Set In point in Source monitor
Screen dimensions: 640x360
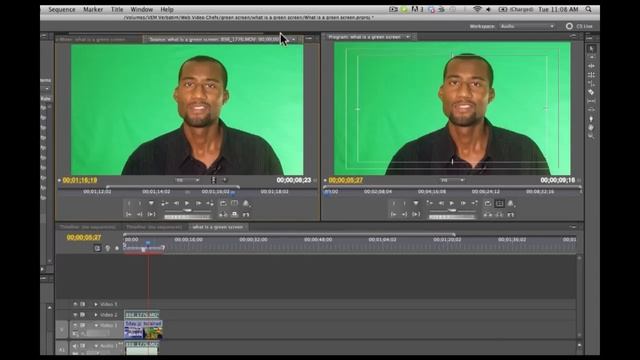click(x=129, y=203)
